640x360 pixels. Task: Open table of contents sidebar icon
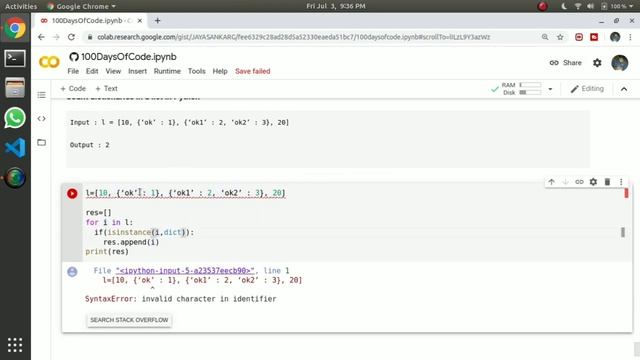(41, 95)
